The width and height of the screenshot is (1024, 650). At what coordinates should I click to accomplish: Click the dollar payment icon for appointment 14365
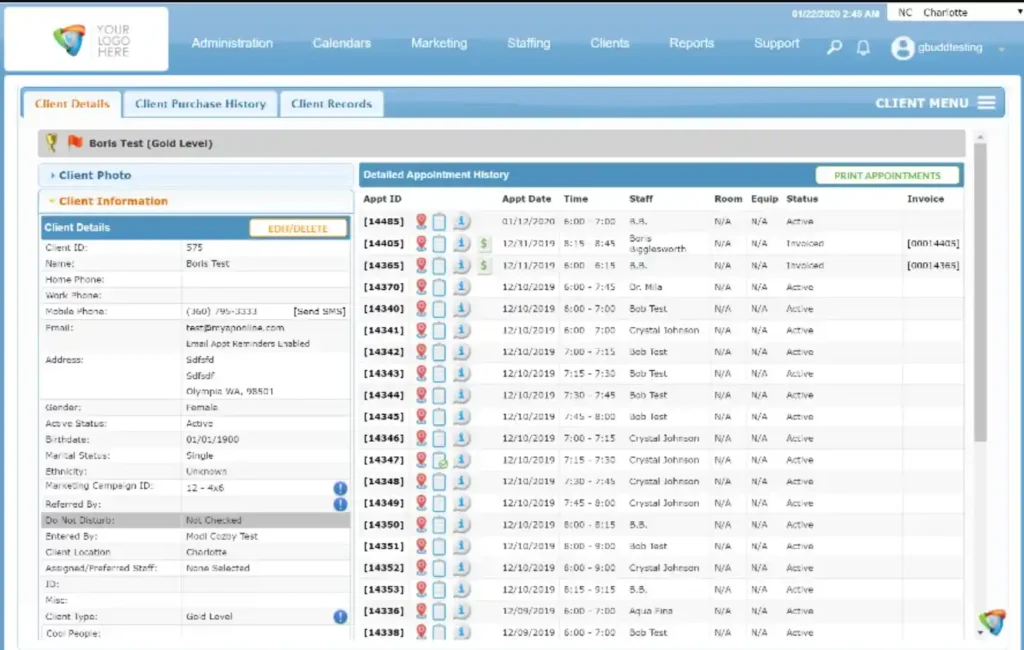click(484, 266)
